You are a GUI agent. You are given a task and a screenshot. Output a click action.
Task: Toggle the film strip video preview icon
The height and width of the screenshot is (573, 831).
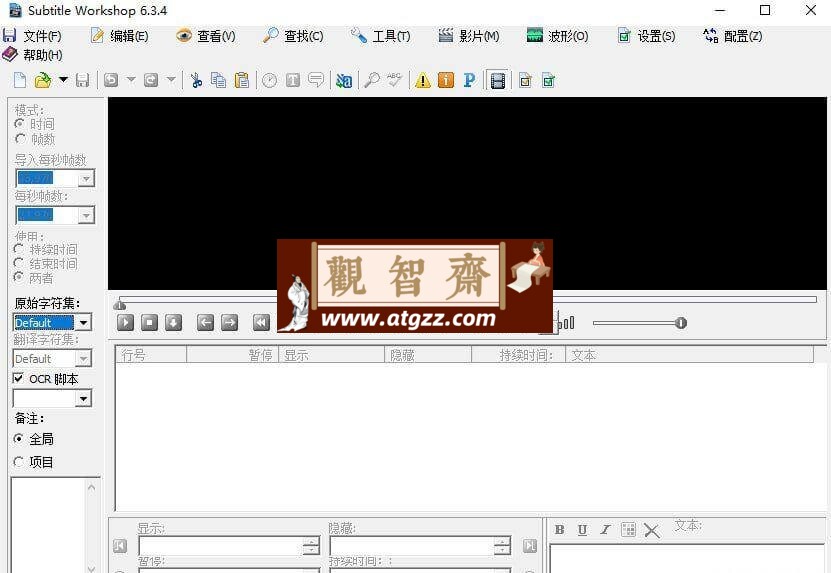pyautogui.click(x=498, y=81)
